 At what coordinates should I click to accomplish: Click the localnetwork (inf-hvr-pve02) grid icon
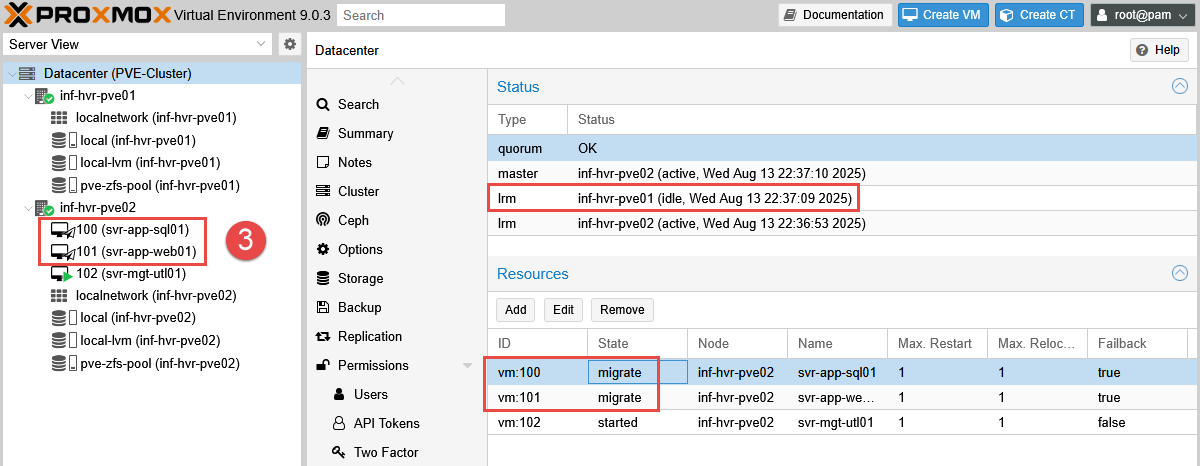[60, 295]
